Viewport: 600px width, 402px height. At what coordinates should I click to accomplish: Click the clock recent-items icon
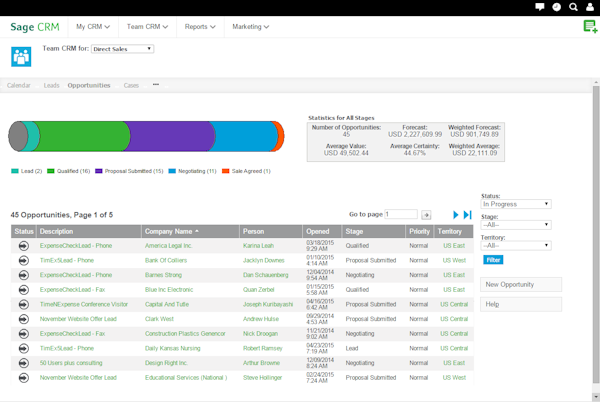557,7
